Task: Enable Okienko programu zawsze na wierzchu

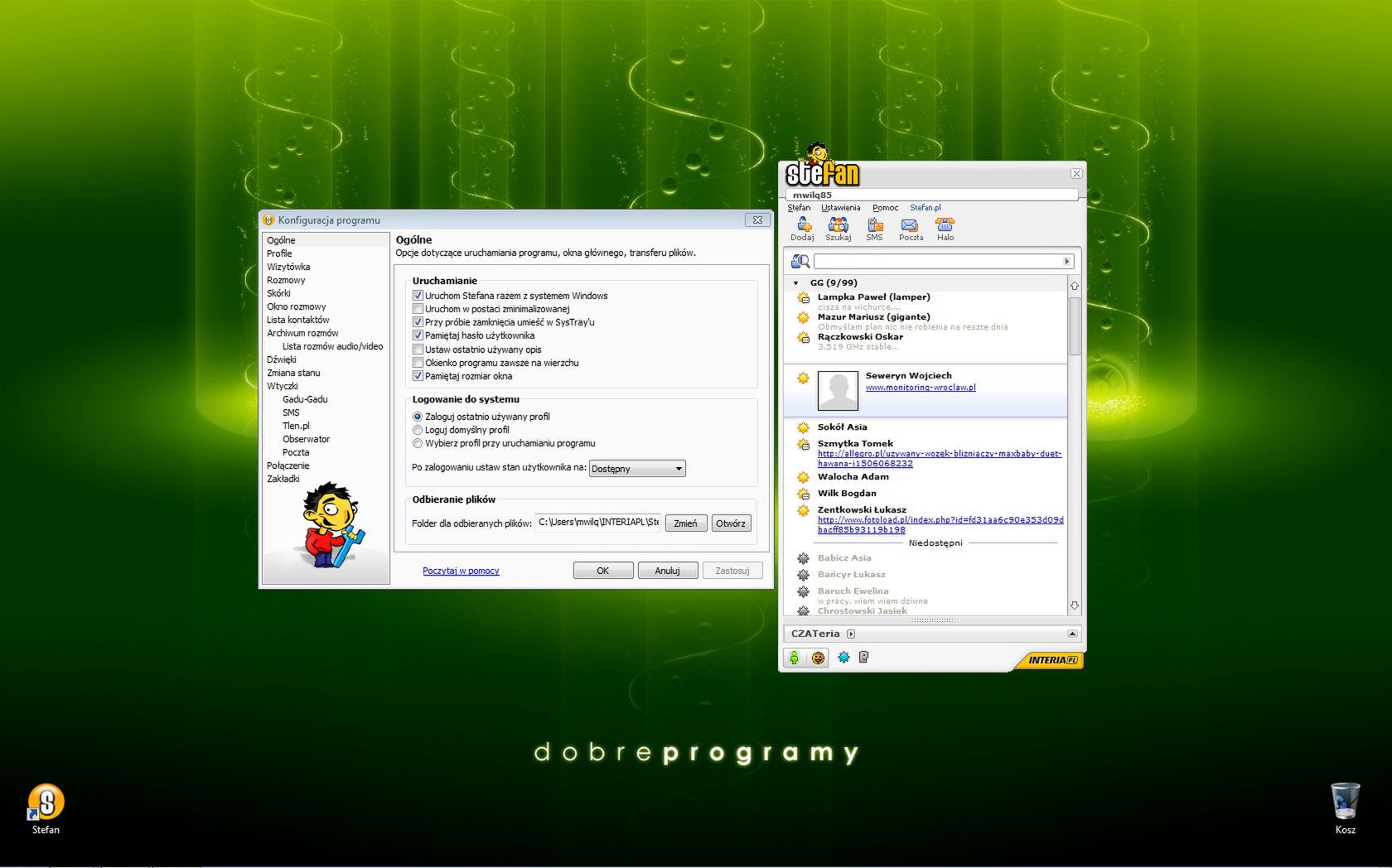Action: pos(418,363)
